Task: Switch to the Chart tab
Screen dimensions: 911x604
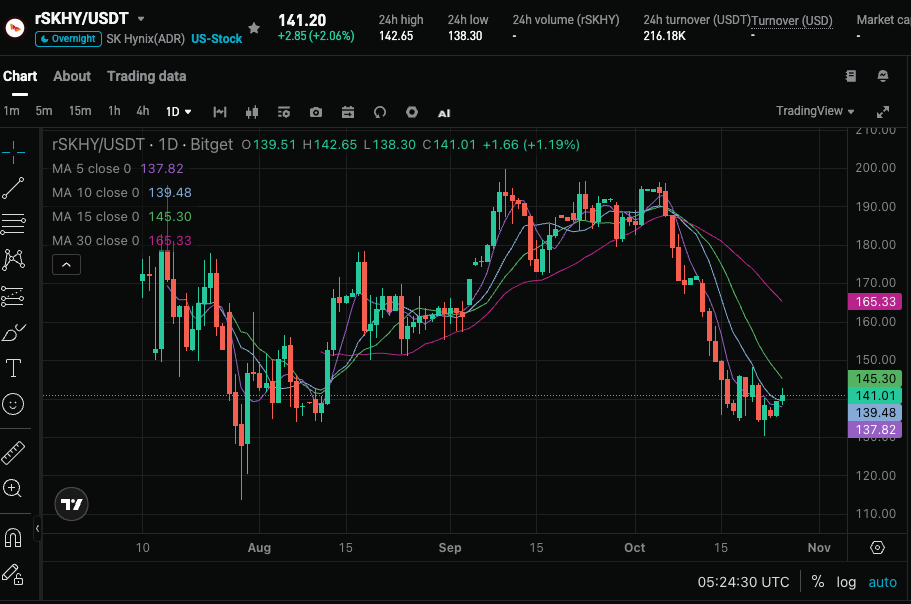Action: [20, 76]
